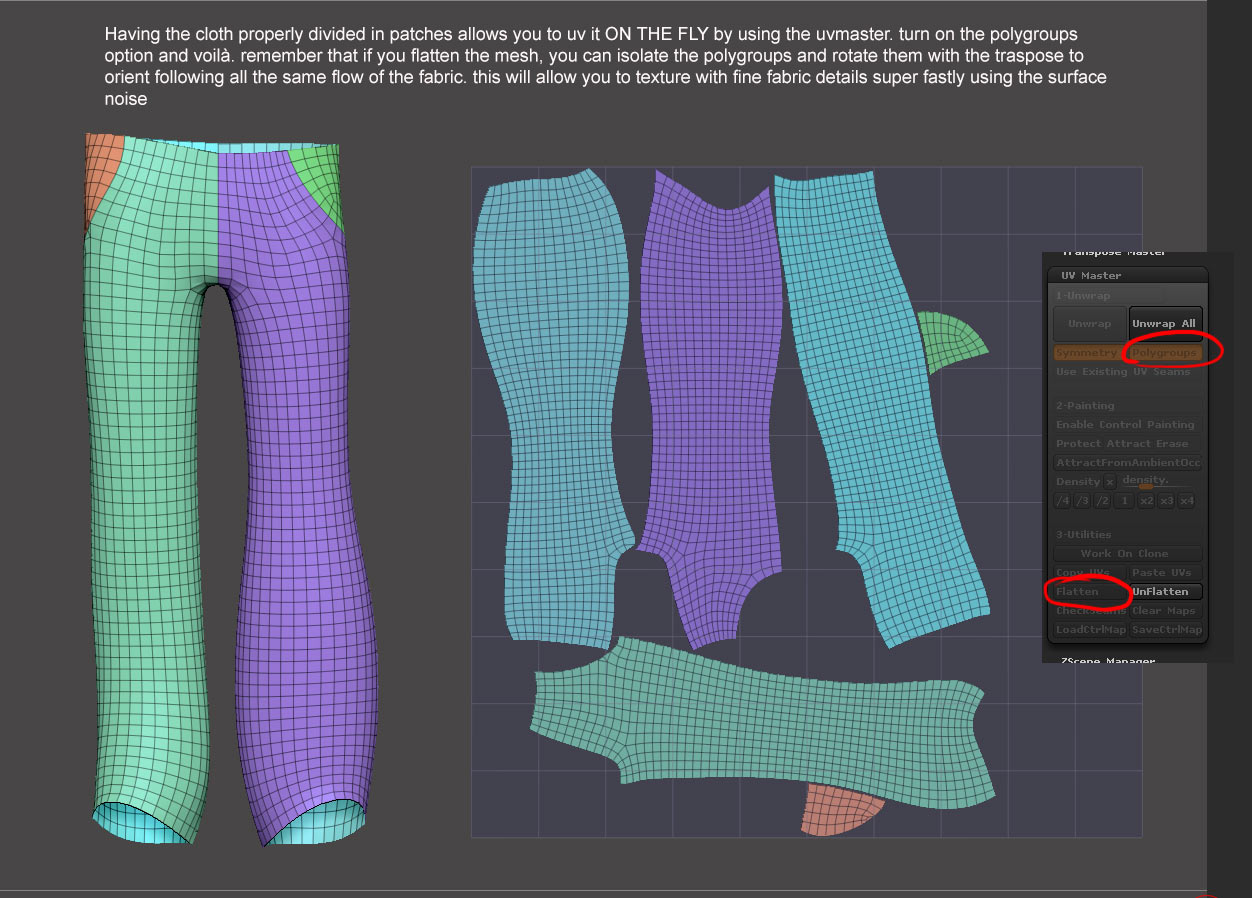Toggle the Density button
The width and height of the screenshot is (1252, 898).
click(1078, 482)
